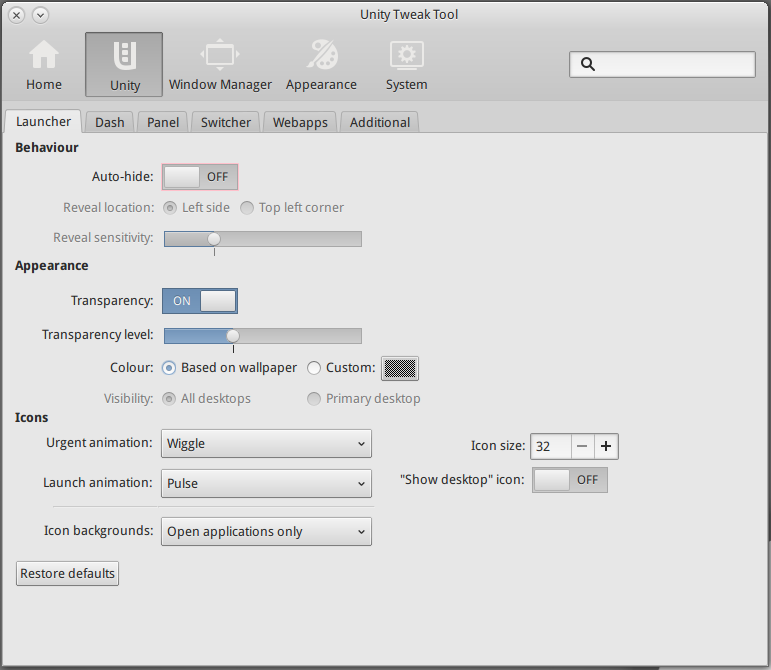This screenshot has width=771, height=670.
Task: Expand the Urgent animation dropdown
Action: (266, 443)
